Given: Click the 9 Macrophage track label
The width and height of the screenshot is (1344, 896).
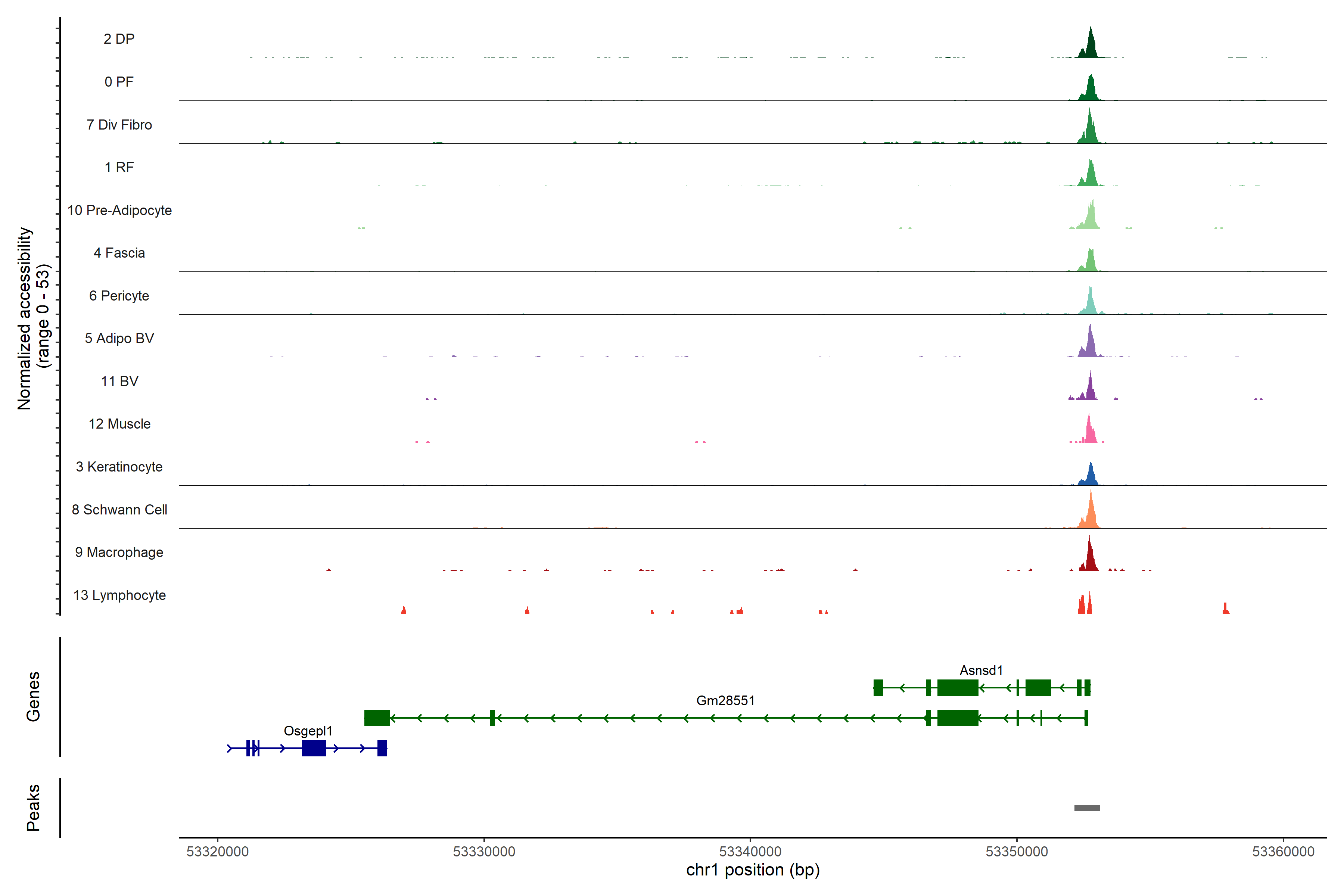Looking at the screenshot, I should (119, 553).
